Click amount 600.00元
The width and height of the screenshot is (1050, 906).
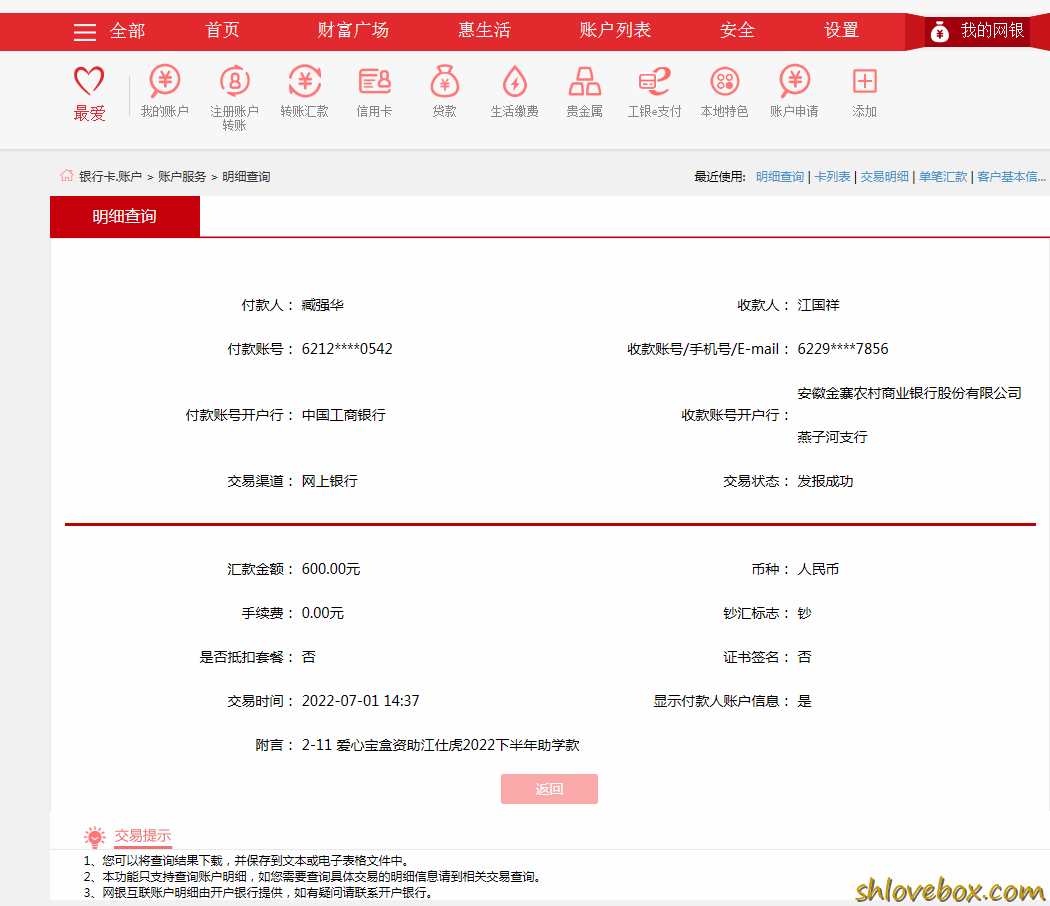(331, 569)
